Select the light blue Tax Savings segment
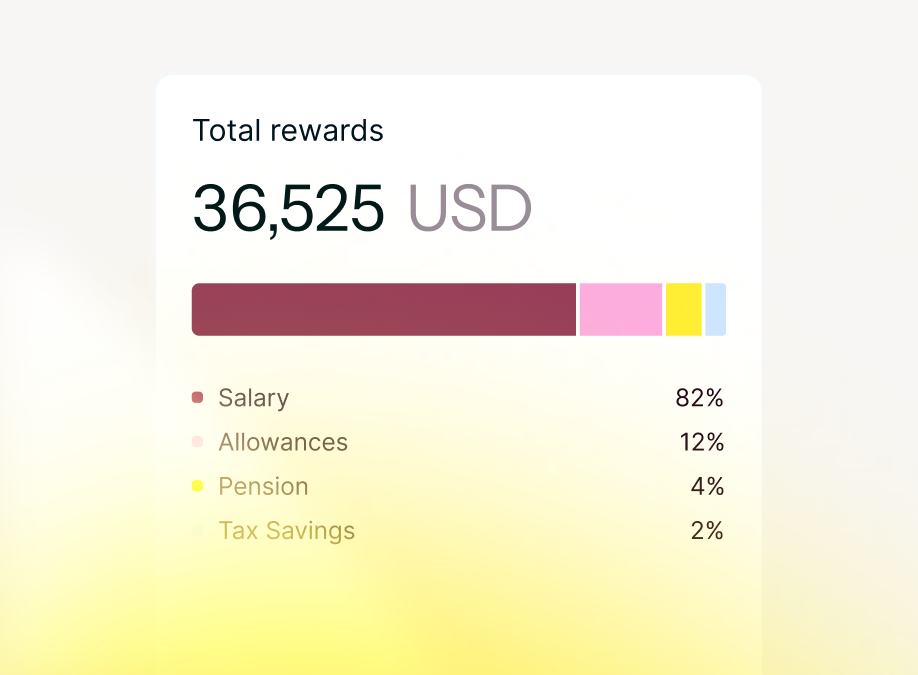This screenshot has width=918, height=675. pyautogui.click(x=715, y=310)
